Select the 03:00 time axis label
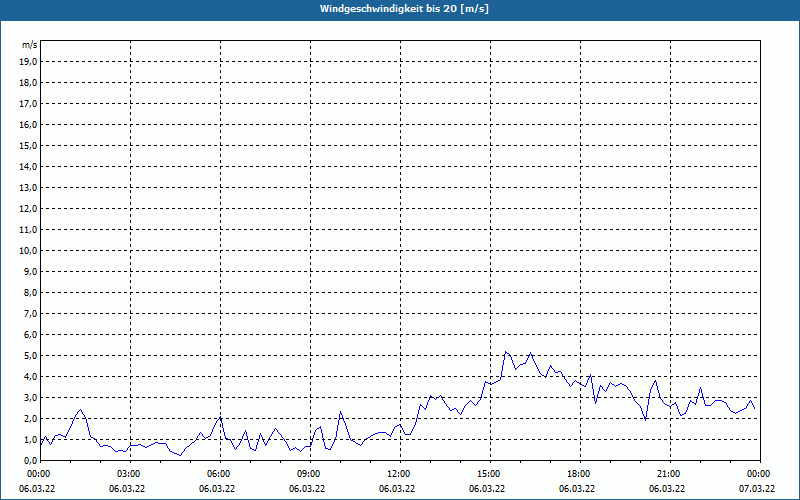 point(130,474)
